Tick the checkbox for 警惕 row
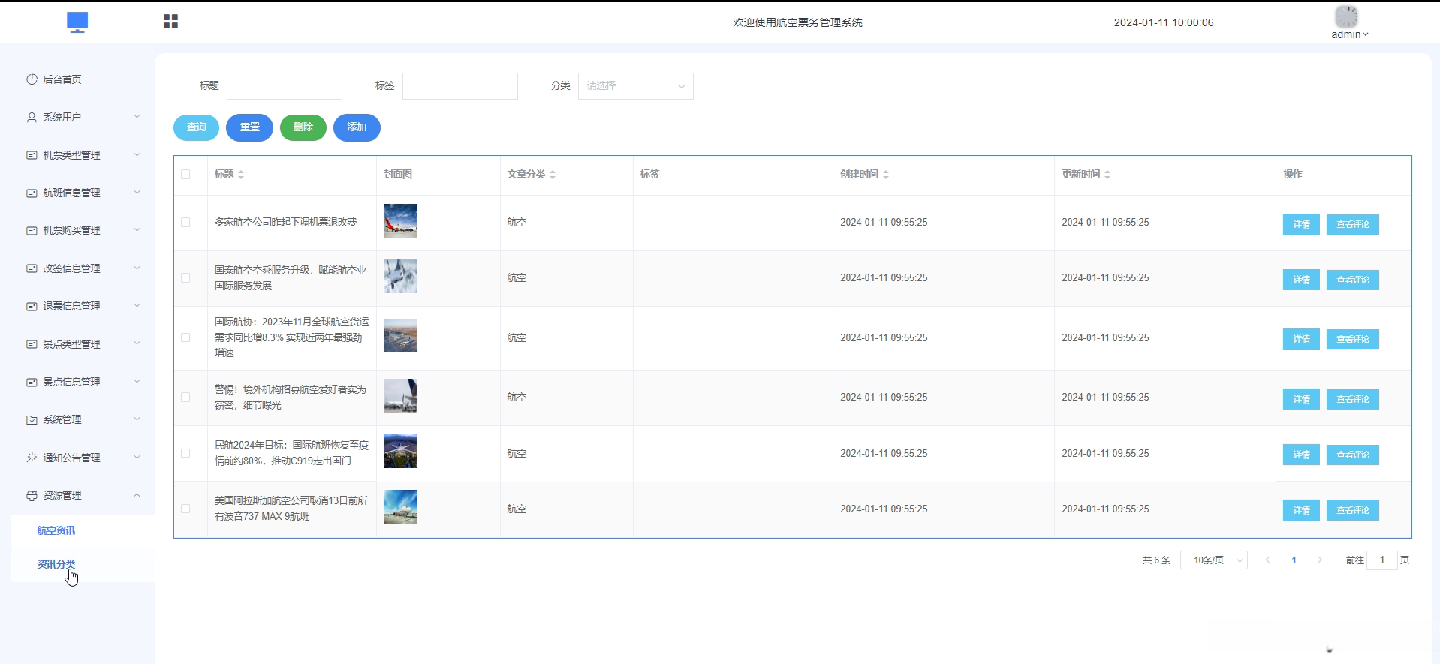 point(185,397)
